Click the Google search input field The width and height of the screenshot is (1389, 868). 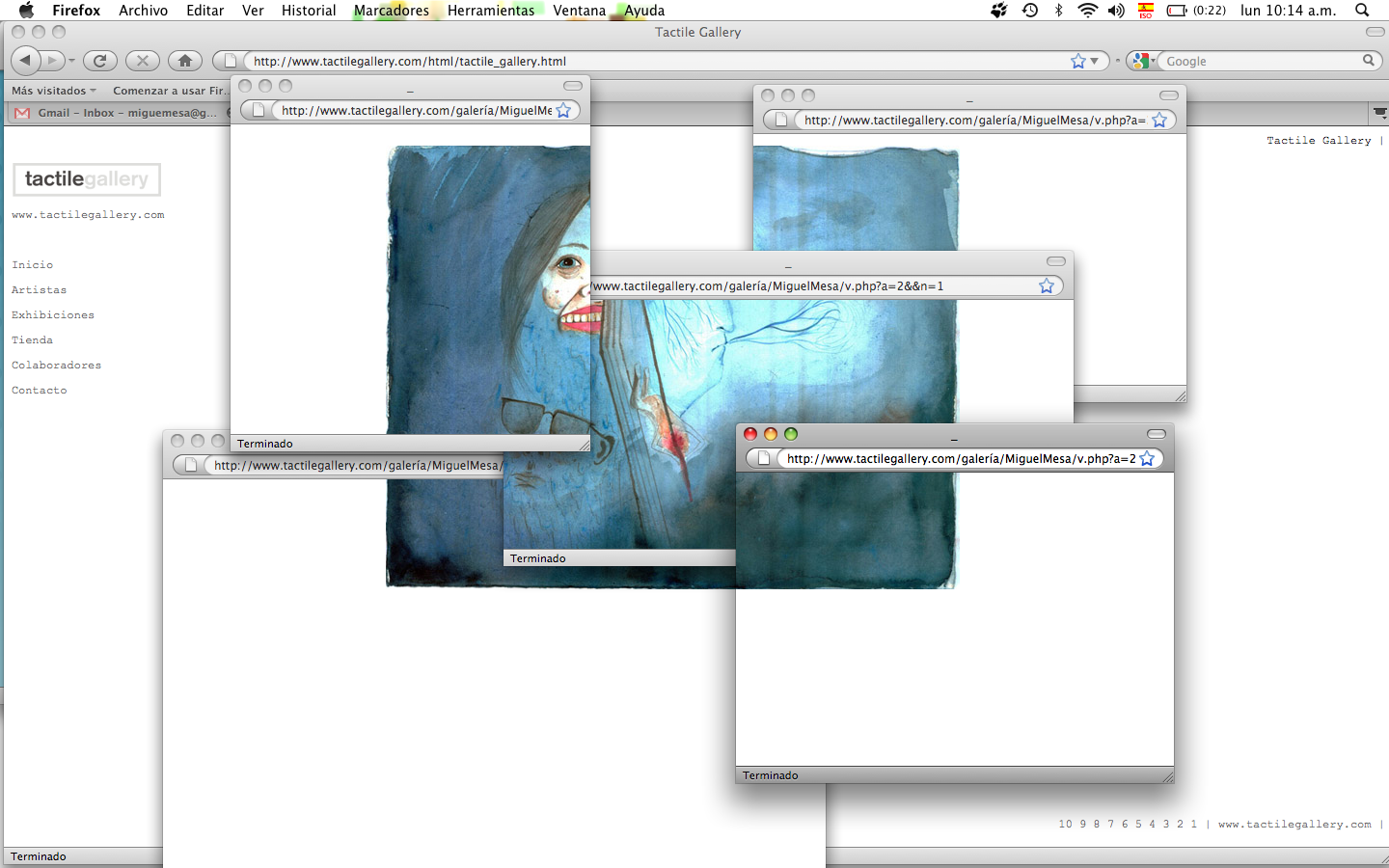(x=1259, y=61)
